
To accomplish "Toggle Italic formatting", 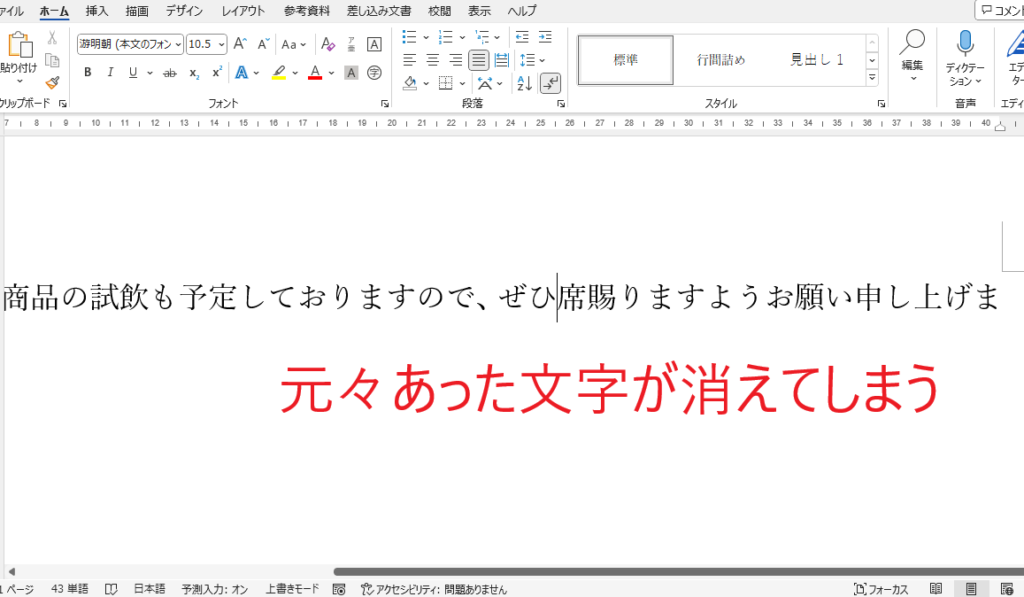I will (110, 73).
